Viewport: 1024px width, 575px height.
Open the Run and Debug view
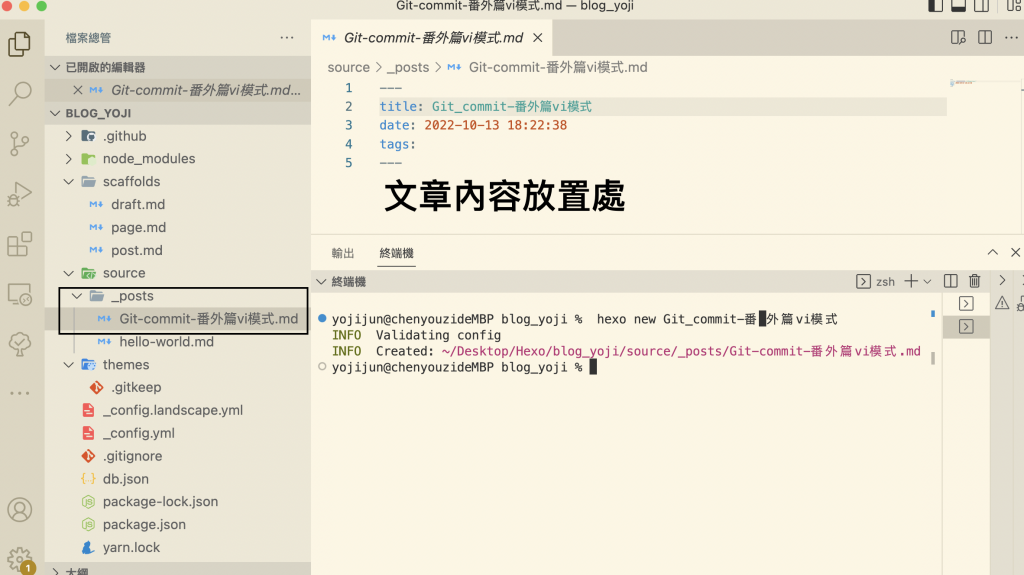pos(20,194)
